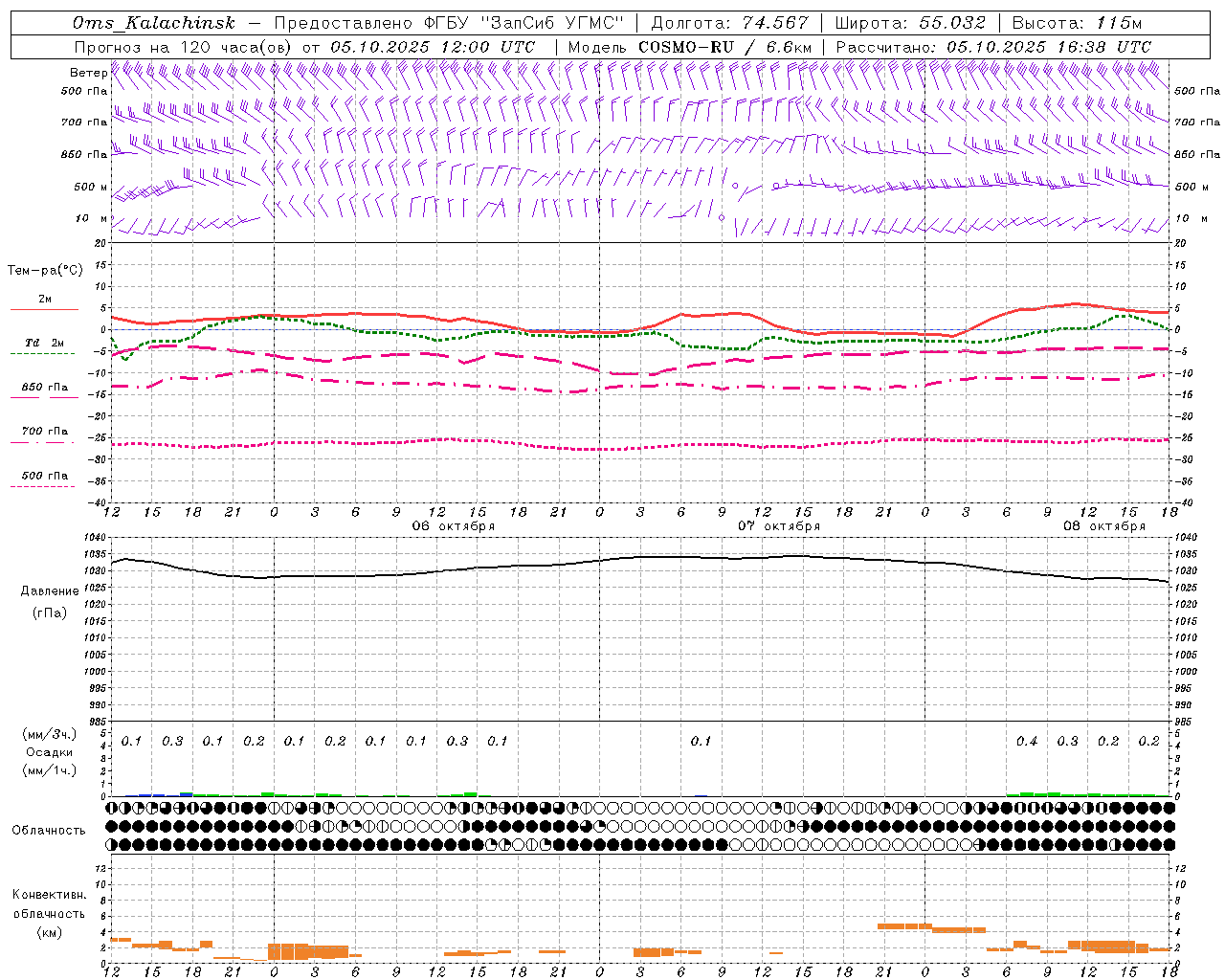1225x980 pixels.
Task: Click the '500 гПа' temperature legend entry
Action: pyautogui.click(x=45, y=476)
